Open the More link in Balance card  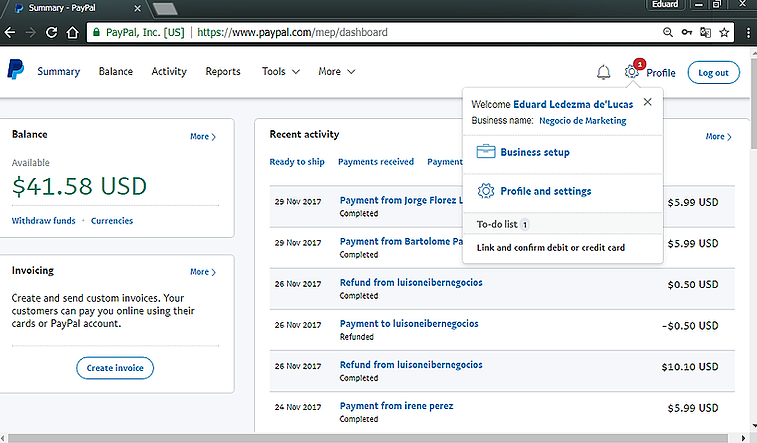coord(203,137)
